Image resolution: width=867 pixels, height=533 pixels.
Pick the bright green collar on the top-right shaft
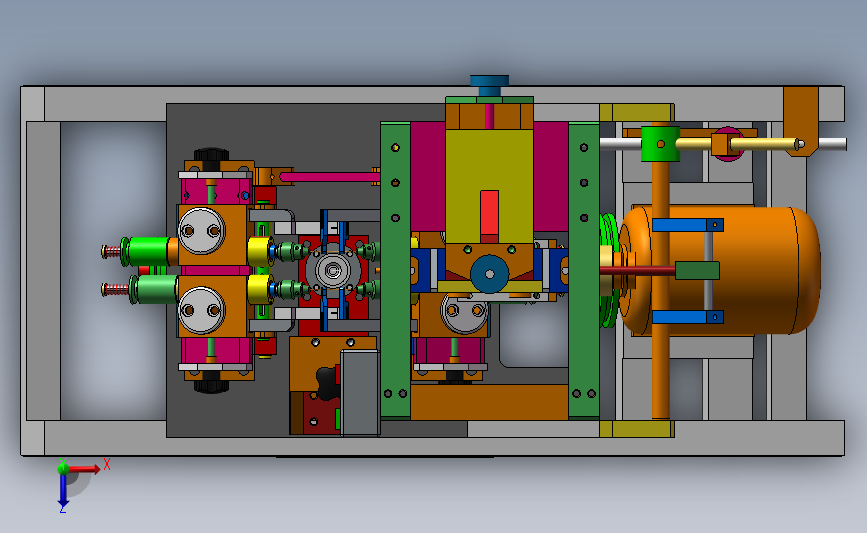click(660, 144)
